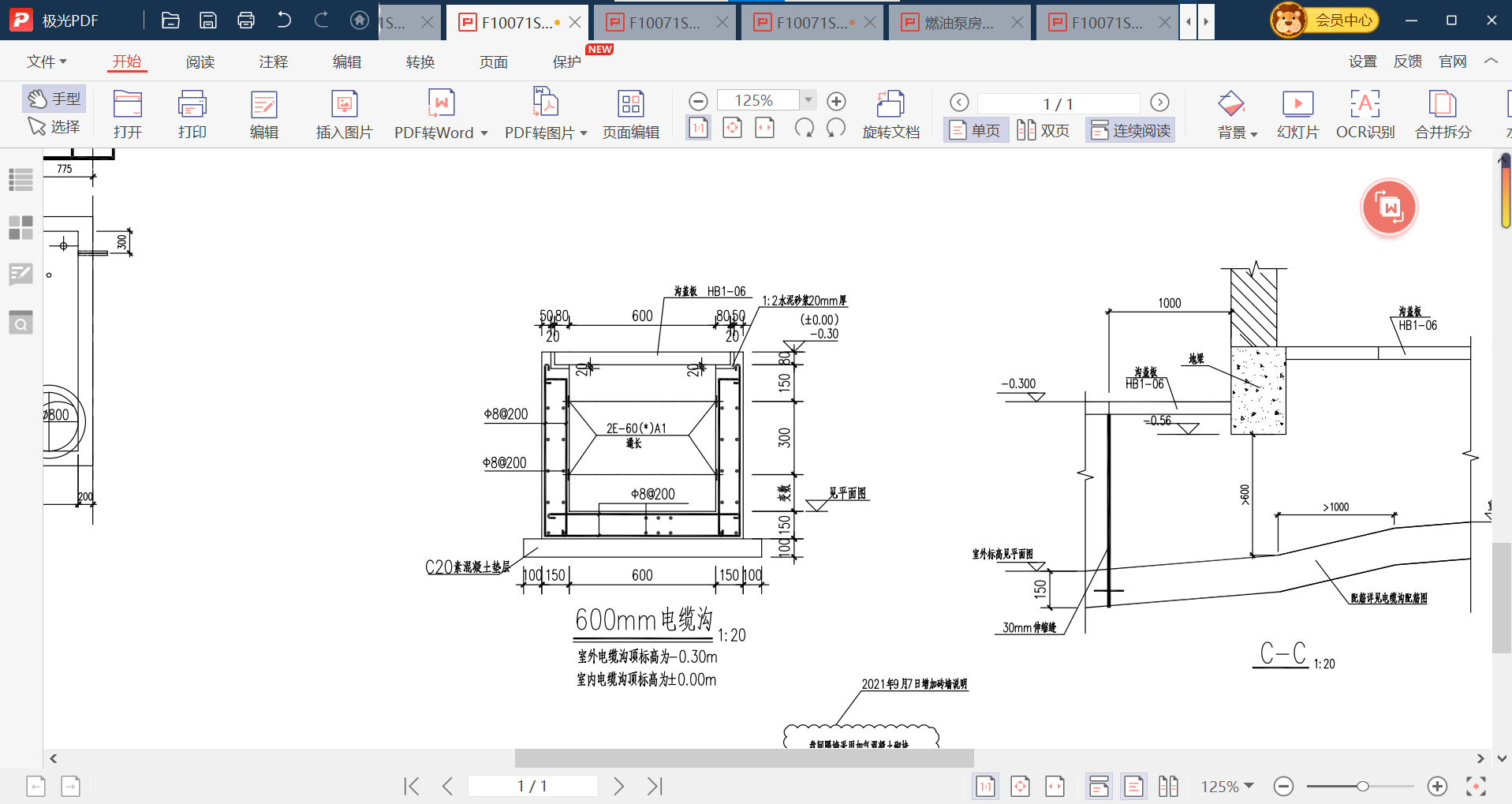
Task: Open 设置 settings link
Action: point(1363,62)
